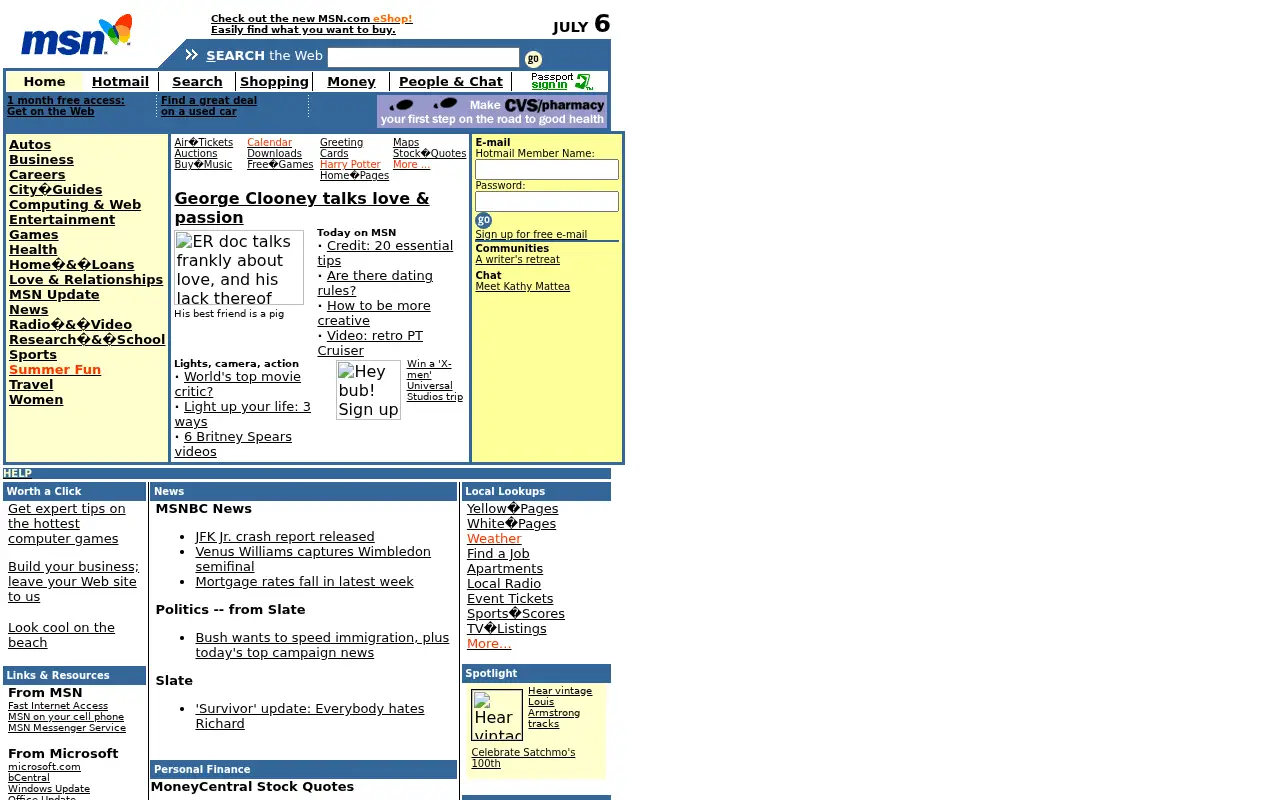The height and width of the screenshot is (800, 1280).
Task: Click the MSN butterfly logo
Action: [77, 36]
